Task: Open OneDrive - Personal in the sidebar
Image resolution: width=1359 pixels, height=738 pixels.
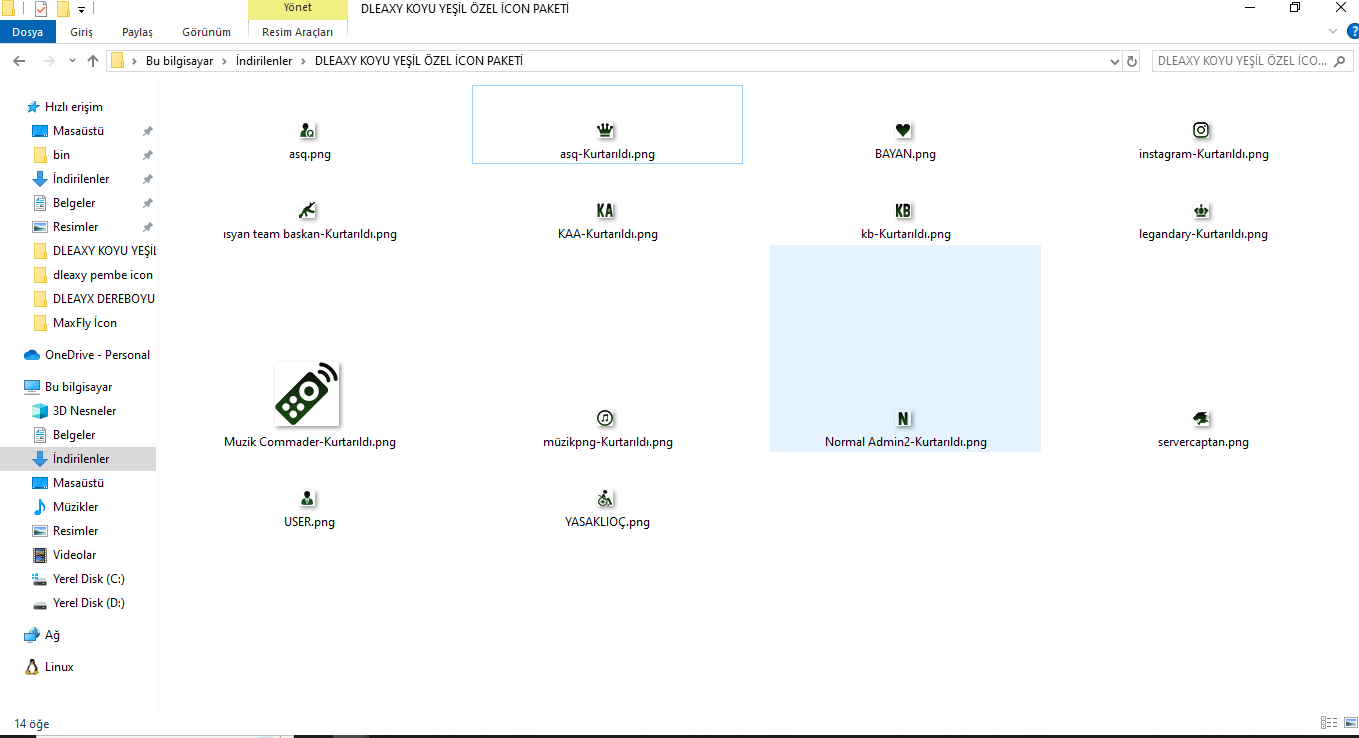Action: pos(97,355)
